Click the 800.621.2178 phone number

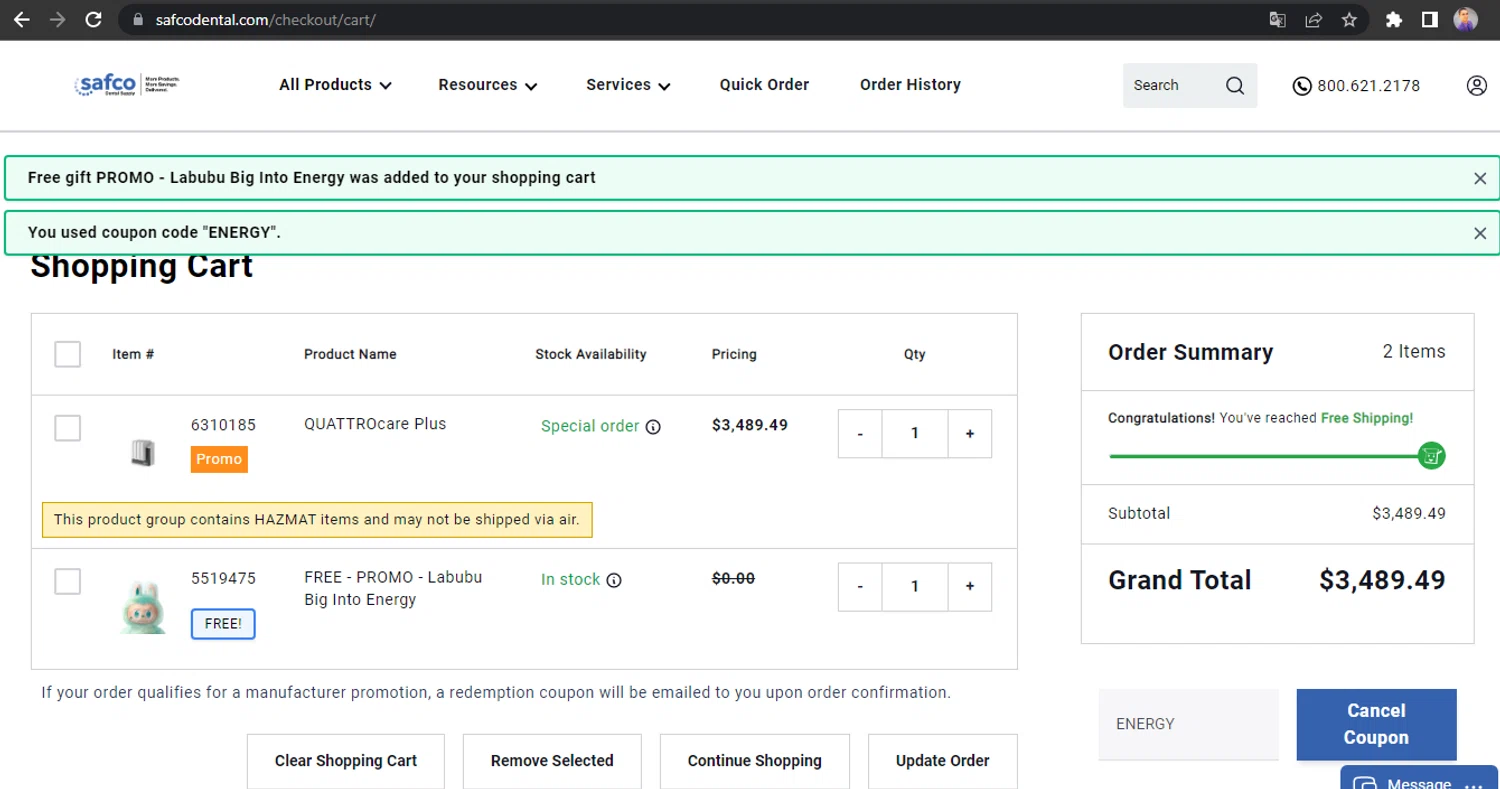pos(1368,86)
